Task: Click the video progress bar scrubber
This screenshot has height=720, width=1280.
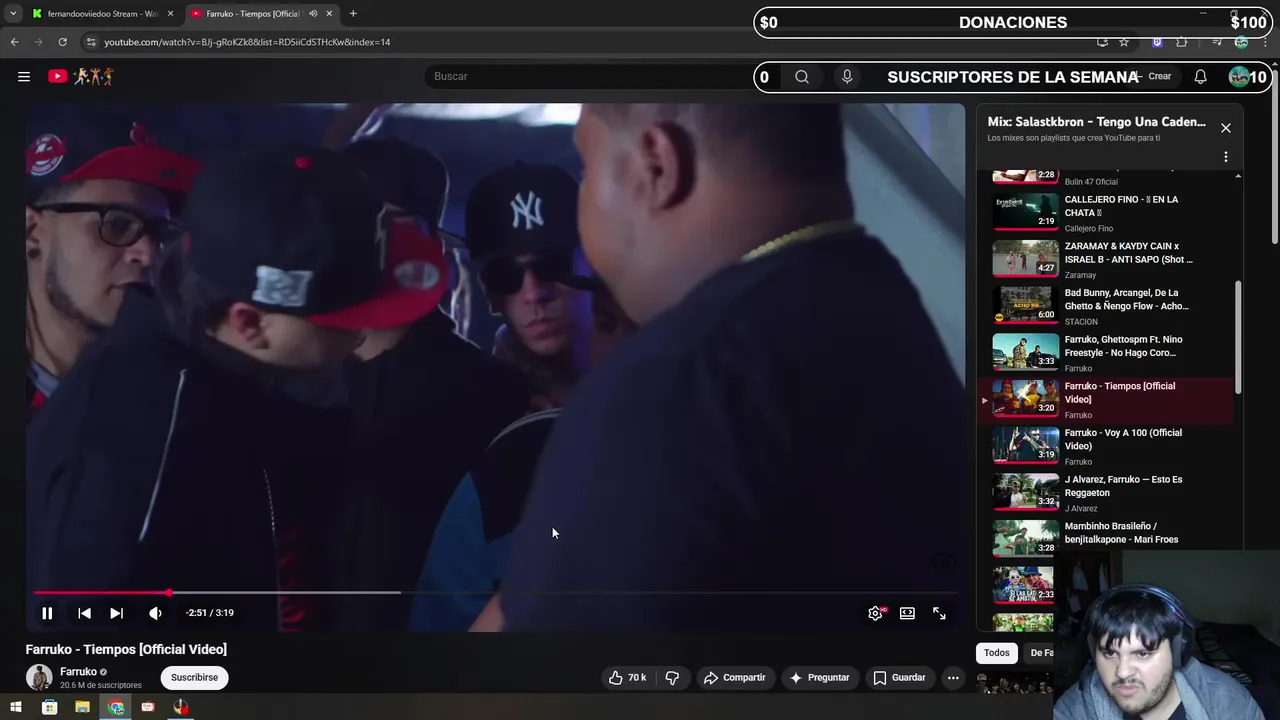Action: (x=169, y=593)
